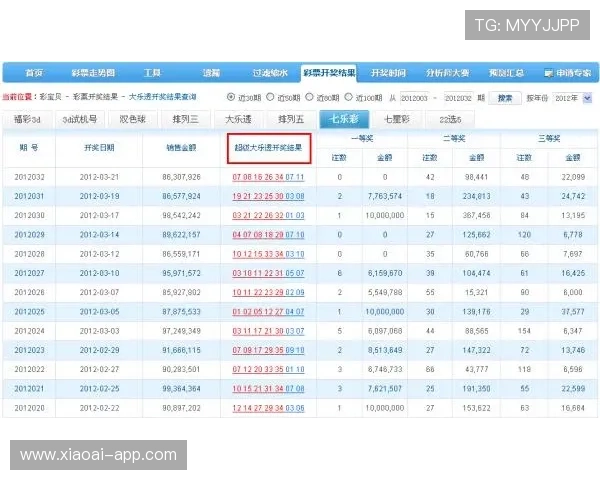
Task: Switch to the 七乐彩 tab
Action: tap(344, 119)
